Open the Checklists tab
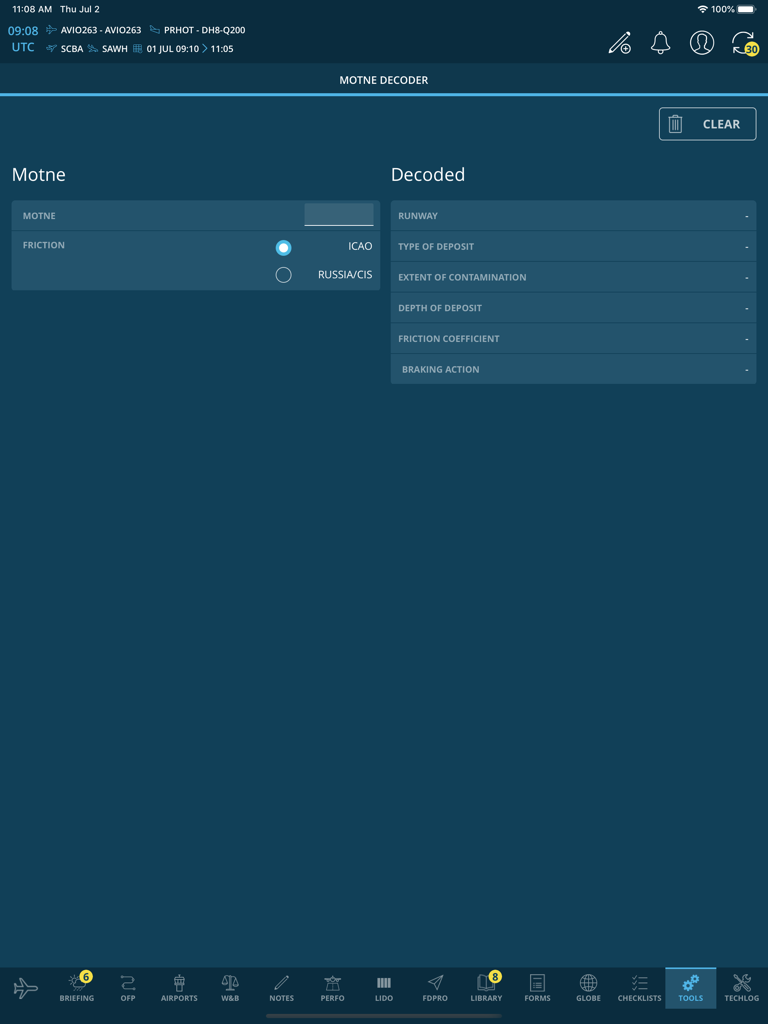This screenshot has width=768, height=1024. (x=639, y=988)
